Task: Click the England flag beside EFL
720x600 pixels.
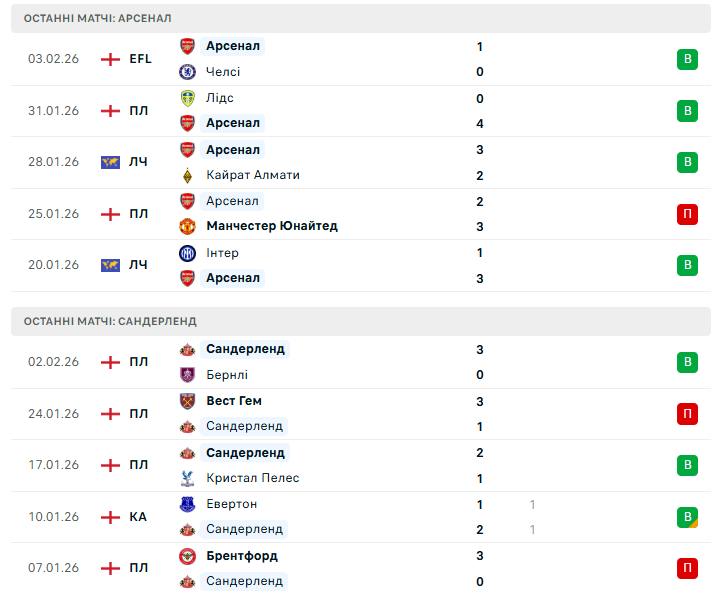Action: tap(110, 59)
